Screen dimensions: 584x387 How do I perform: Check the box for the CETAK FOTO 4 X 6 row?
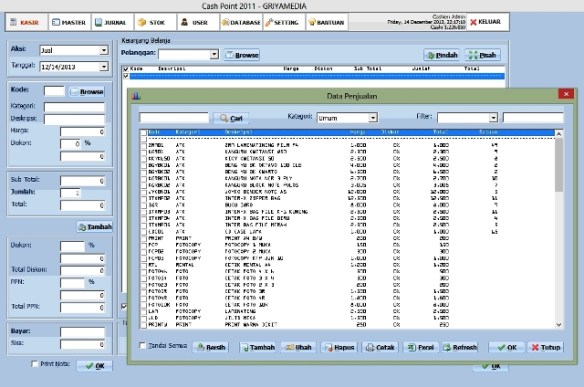144,272
